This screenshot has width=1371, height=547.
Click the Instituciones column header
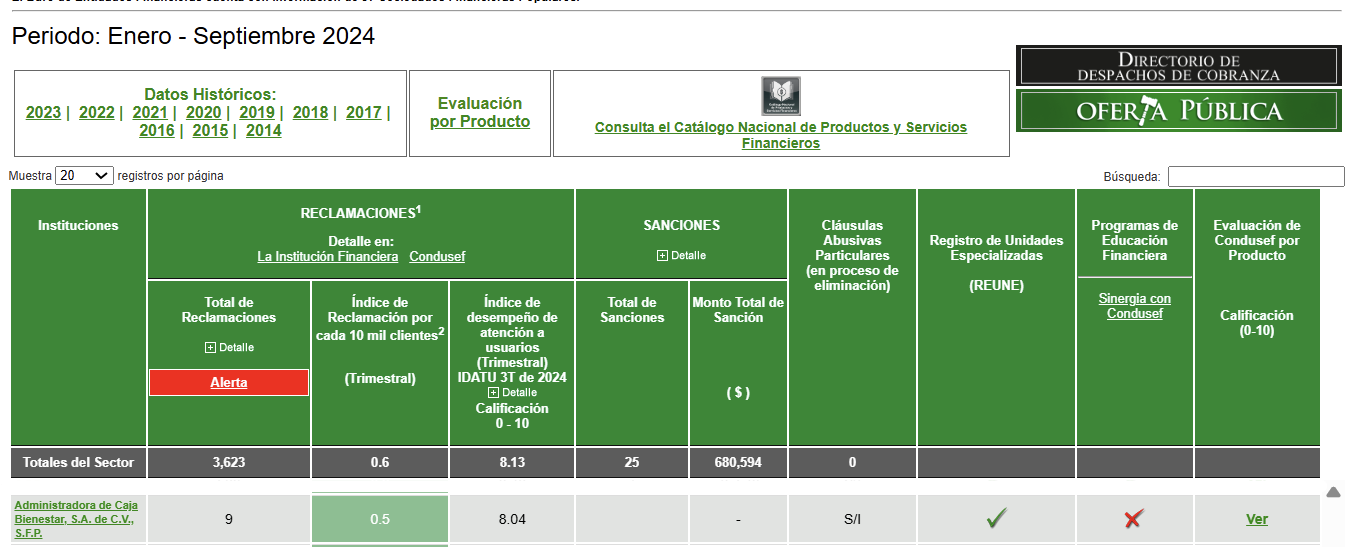(78, 226)
